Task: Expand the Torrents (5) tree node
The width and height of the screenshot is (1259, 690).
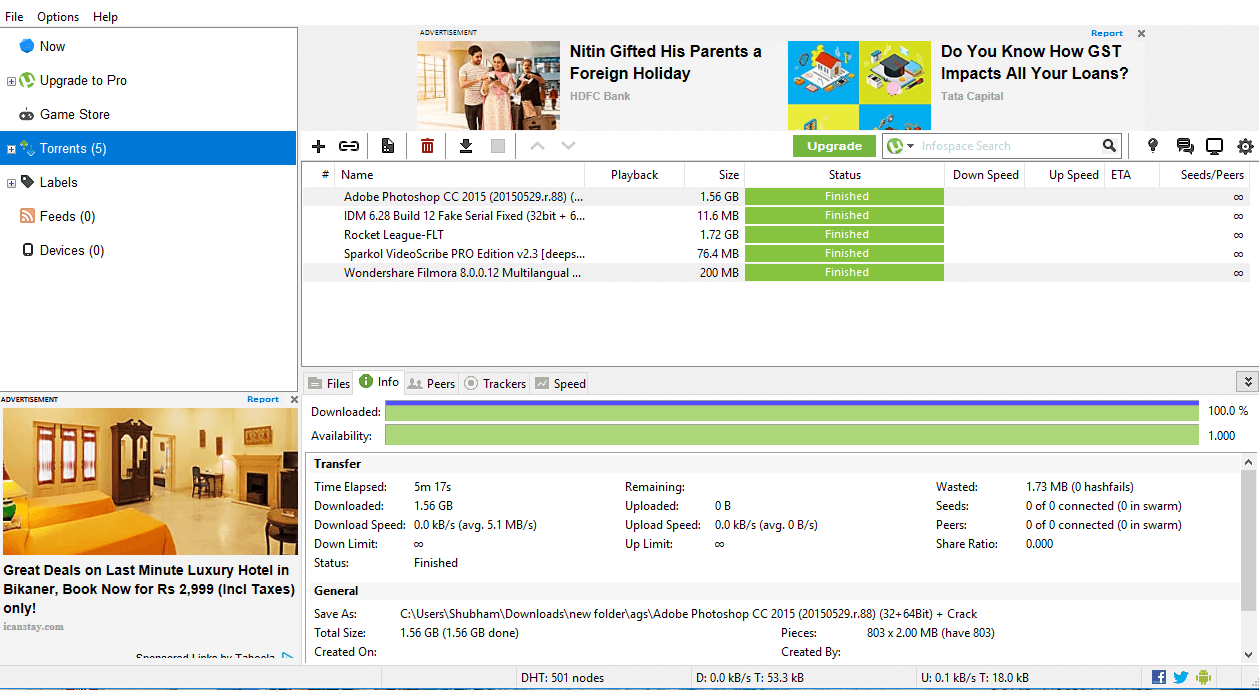Action: click(x=11, y=149)
